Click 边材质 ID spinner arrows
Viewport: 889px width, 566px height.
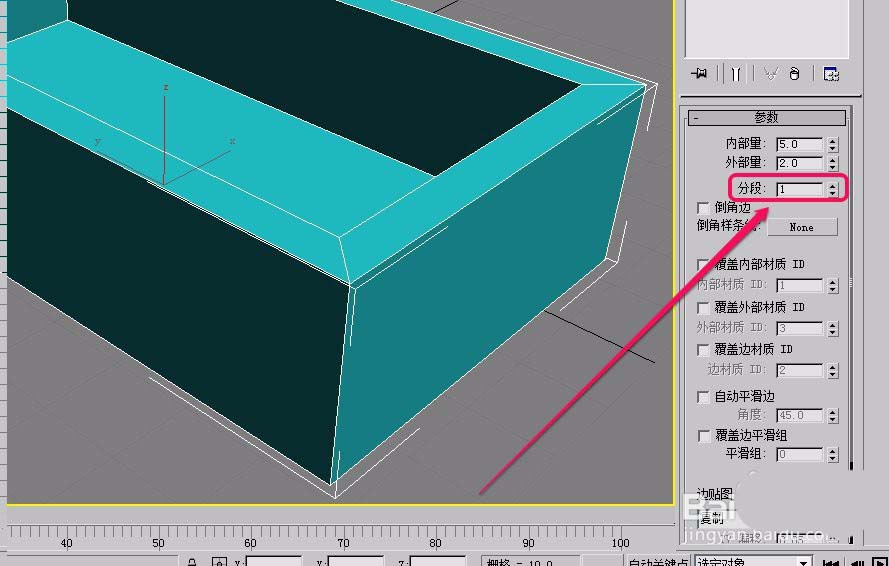coord(832,370)
